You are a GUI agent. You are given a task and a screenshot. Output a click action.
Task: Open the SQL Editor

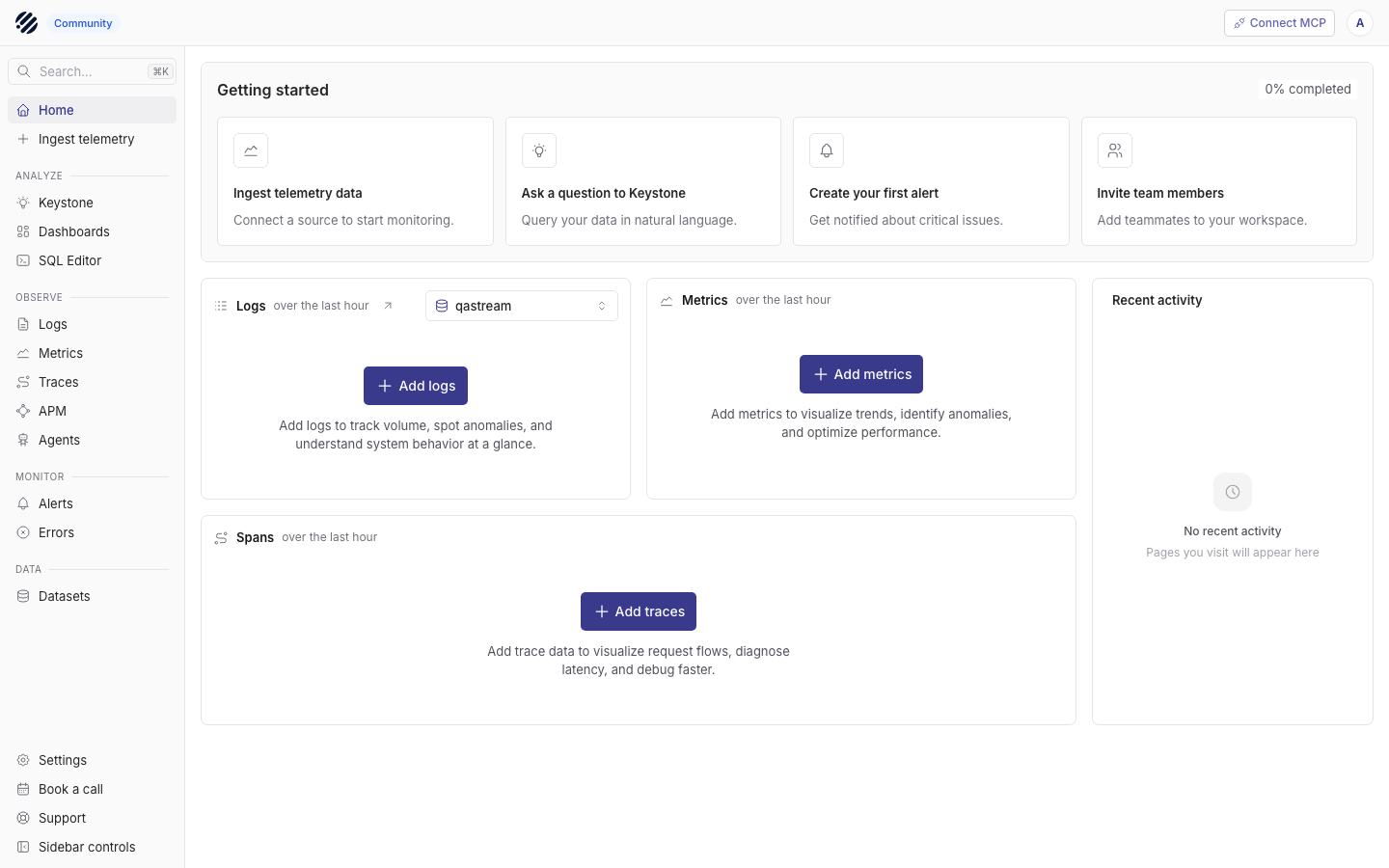[x=92, y=260]
